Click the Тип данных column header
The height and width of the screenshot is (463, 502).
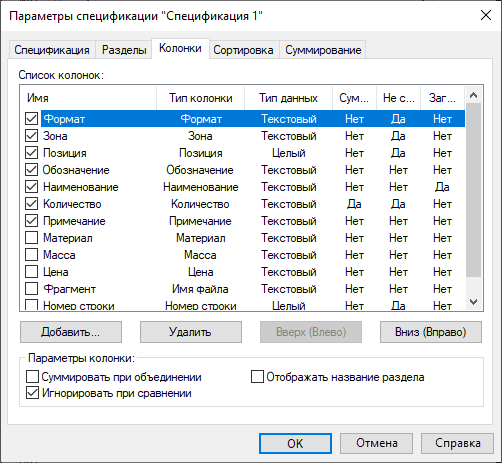click(x=288, y=98)
